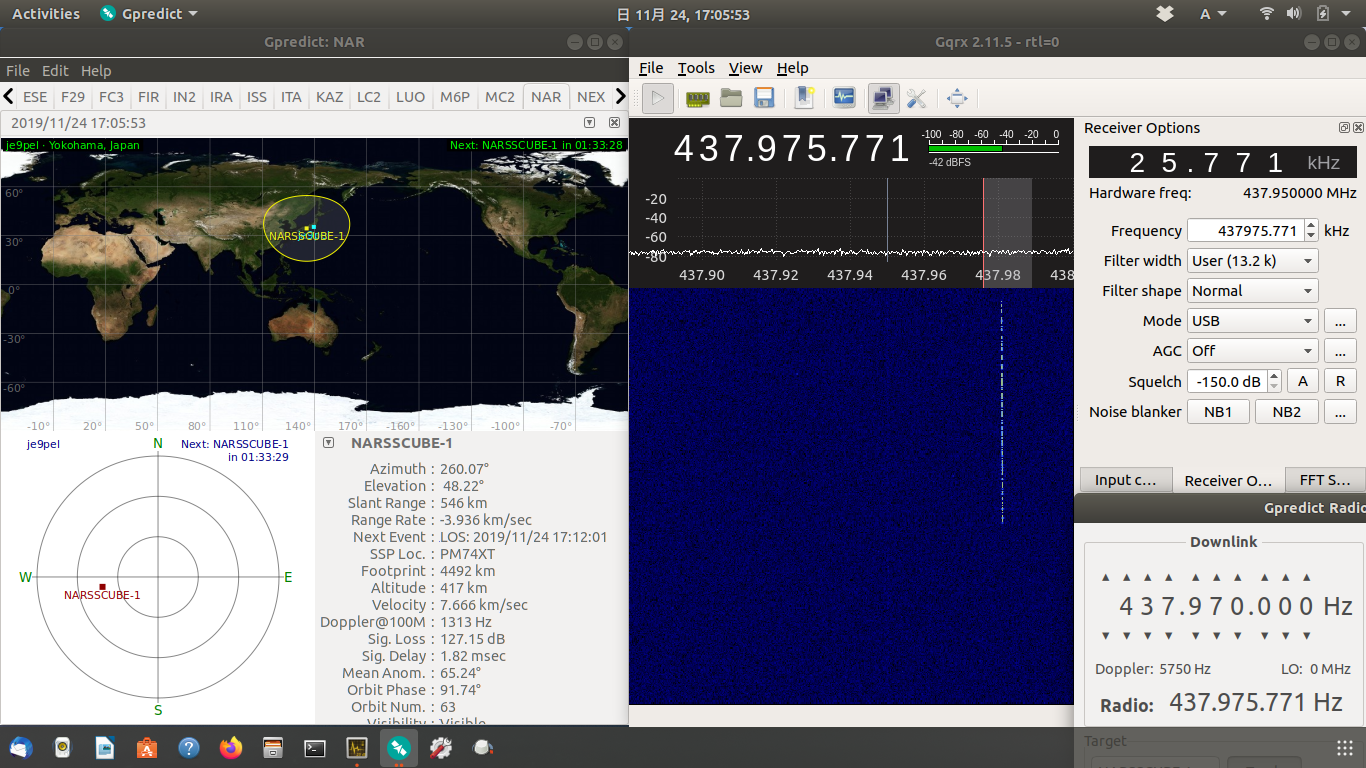Screen dimensions: 1366x768
Task: Open Gpredict Help menu
Action: tap(96, 71)
